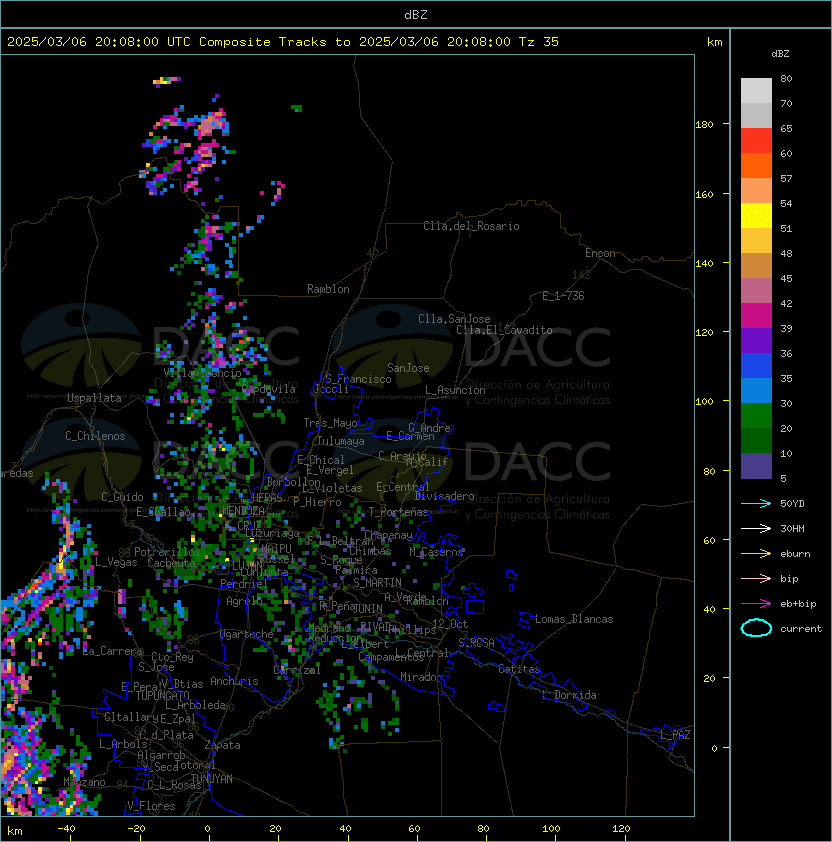This screenshot has width=832, height=842.
Task: Select the 10 dBZ dark purple swatch
Action: pos(756,466)
